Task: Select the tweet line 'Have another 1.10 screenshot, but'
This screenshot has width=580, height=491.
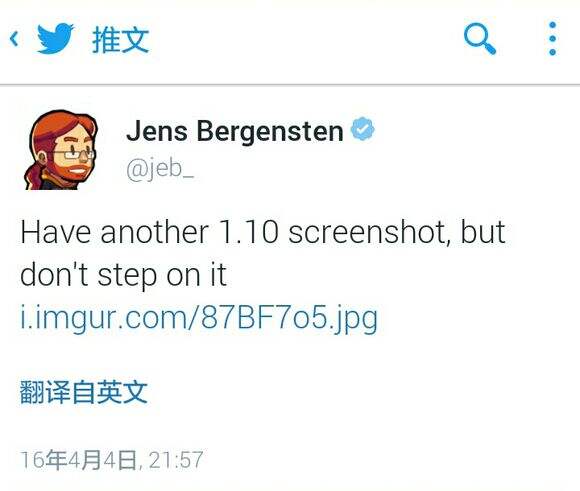Action: 263,232
